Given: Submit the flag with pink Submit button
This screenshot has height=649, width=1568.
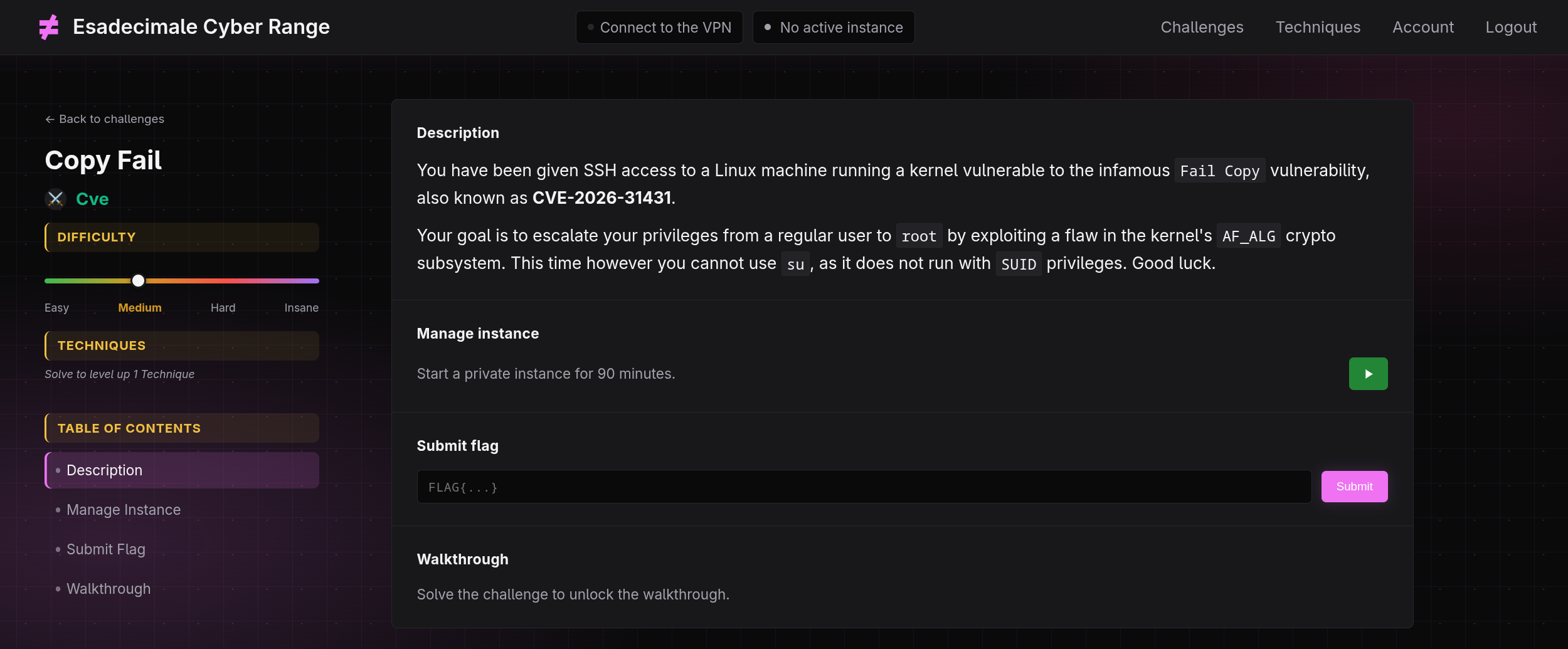Looking at the screenshot, I should (1354, 487).
